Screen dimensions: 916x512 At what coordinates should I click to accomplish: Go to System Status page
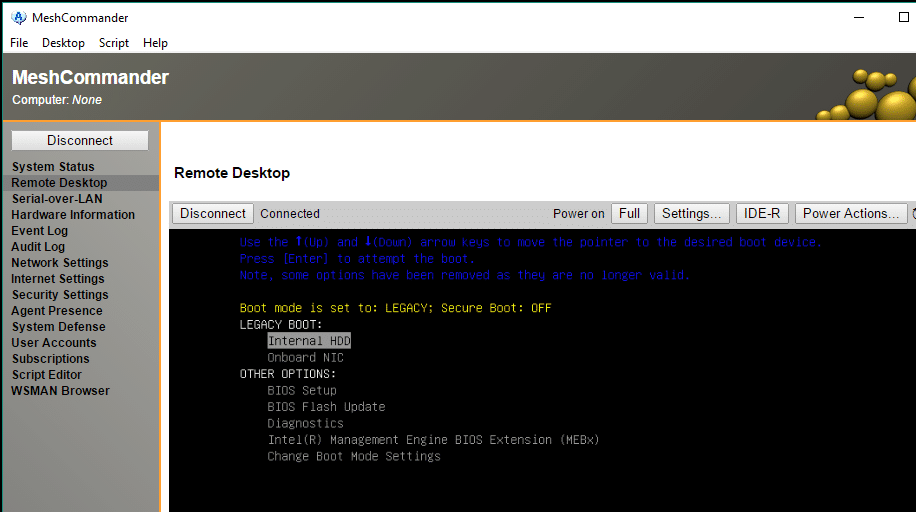[x=53, y=167]
